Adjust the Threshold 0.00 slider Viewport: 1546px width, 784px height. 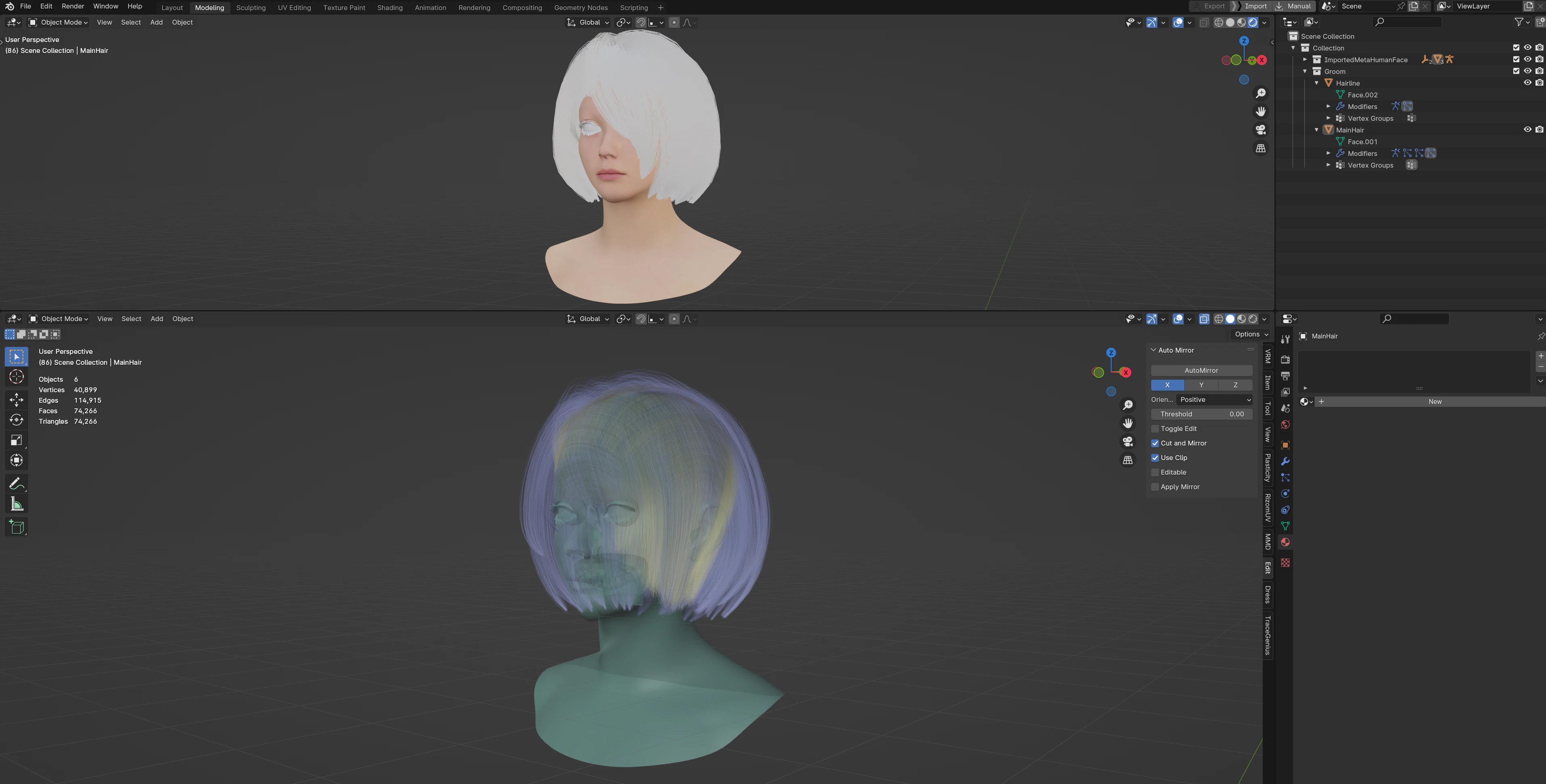coord(1201,414)
